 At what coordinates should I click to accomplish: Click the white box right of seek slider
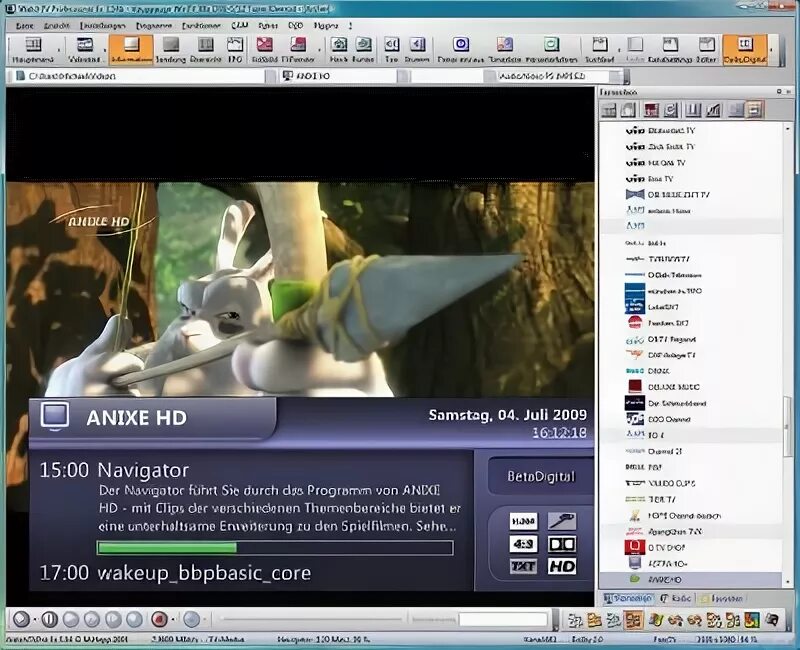(x=503, y=619)
